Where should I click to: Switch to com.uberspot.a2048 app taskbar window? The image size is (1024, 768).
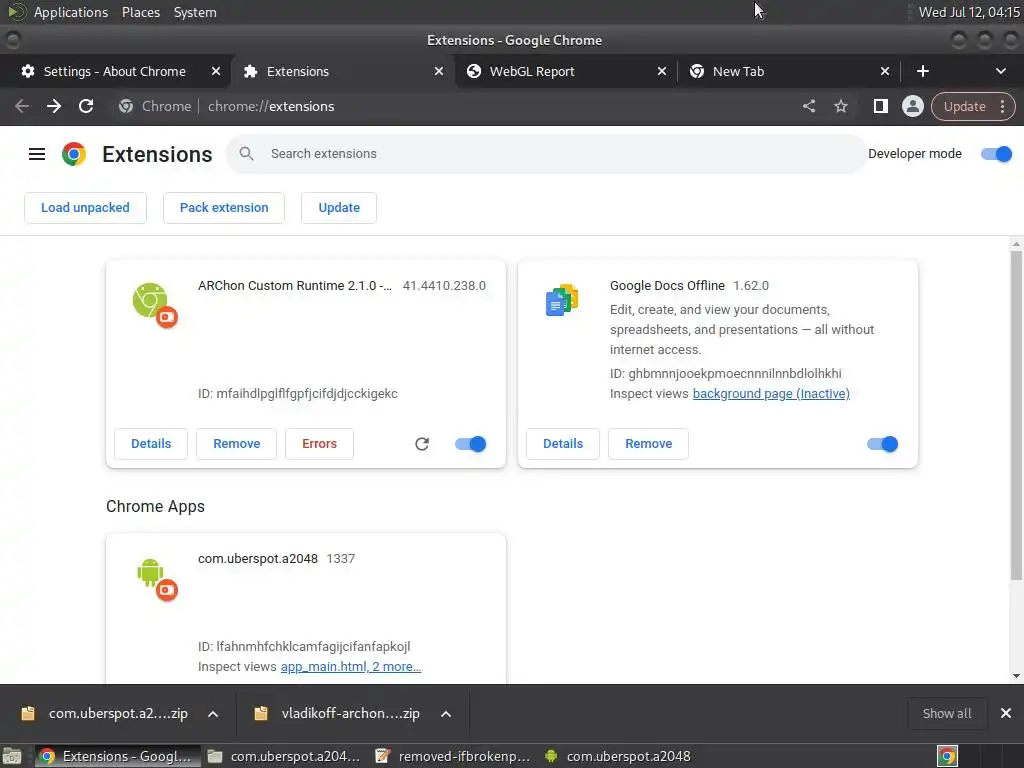point(618,756)
